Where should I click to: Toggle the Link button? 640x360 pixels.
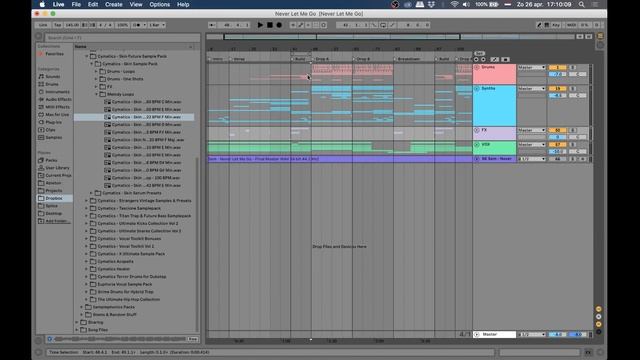(x=43, y=25)
